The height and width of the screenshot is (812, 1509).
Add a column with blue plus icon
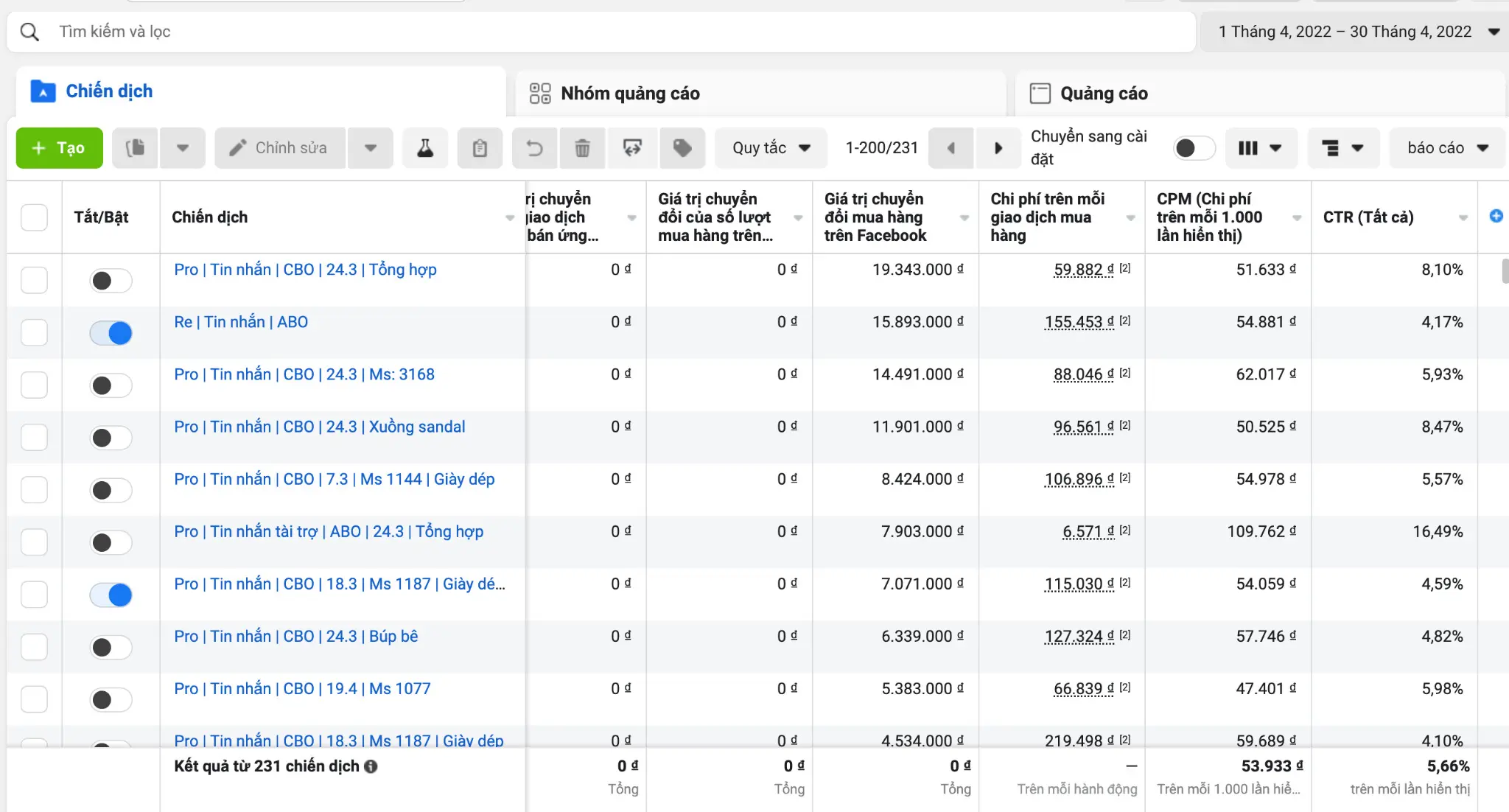click(1496, 216)
